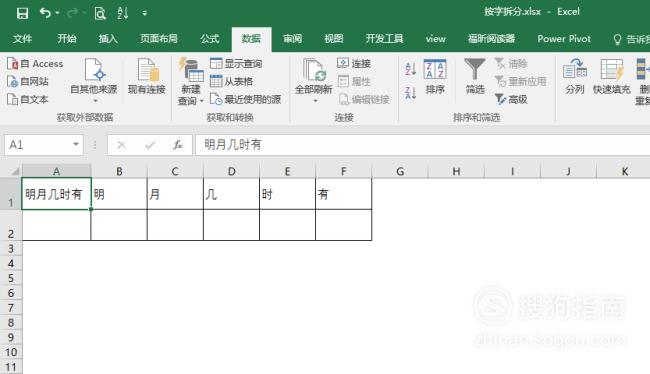Select the 数据 ribbon tab

pyautogui.click(x=251, y=39)
